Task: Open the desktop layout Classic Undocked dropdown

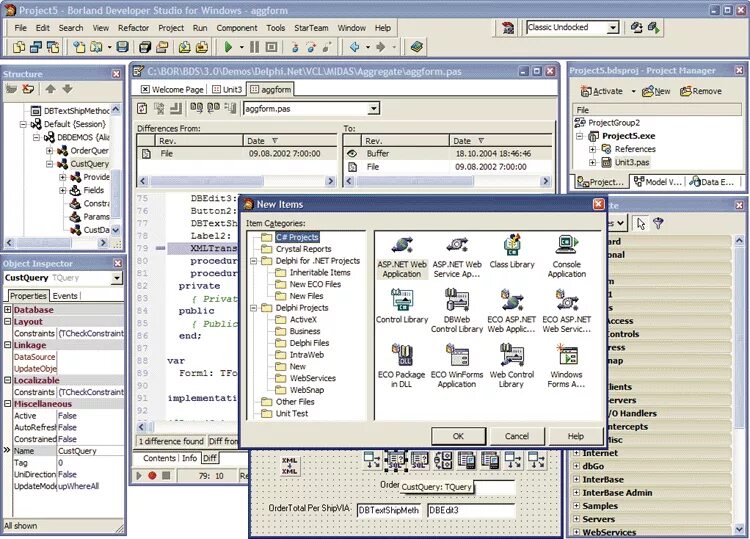Action: (x=613, y=28)
